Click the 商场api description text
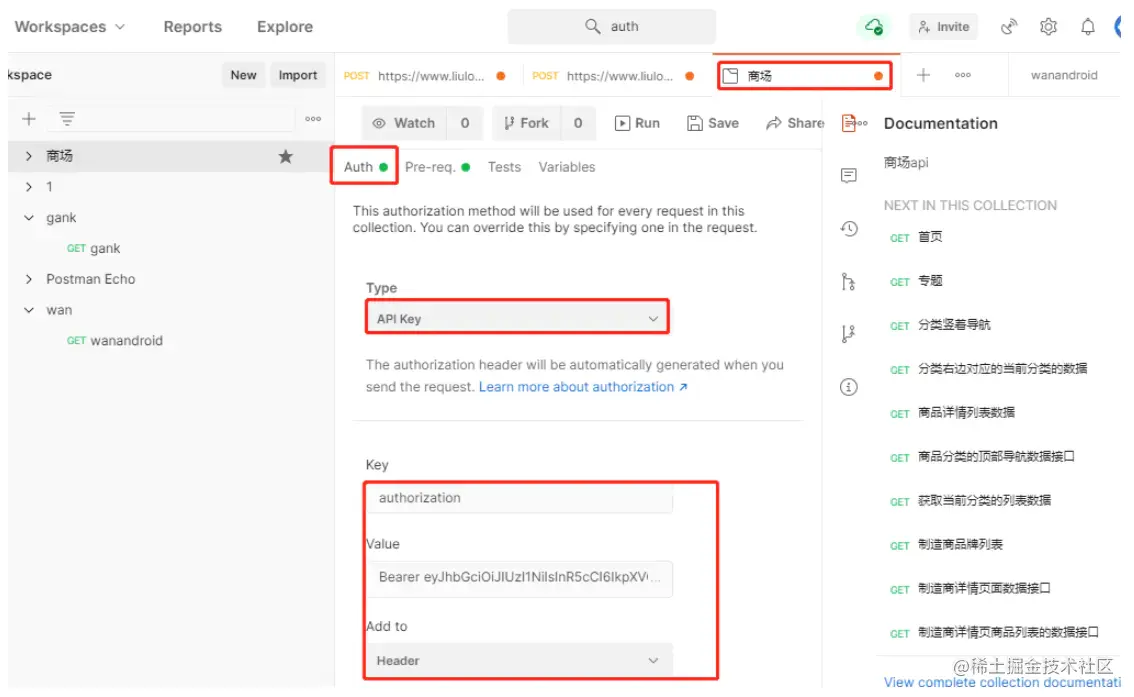 pos(906,163)
